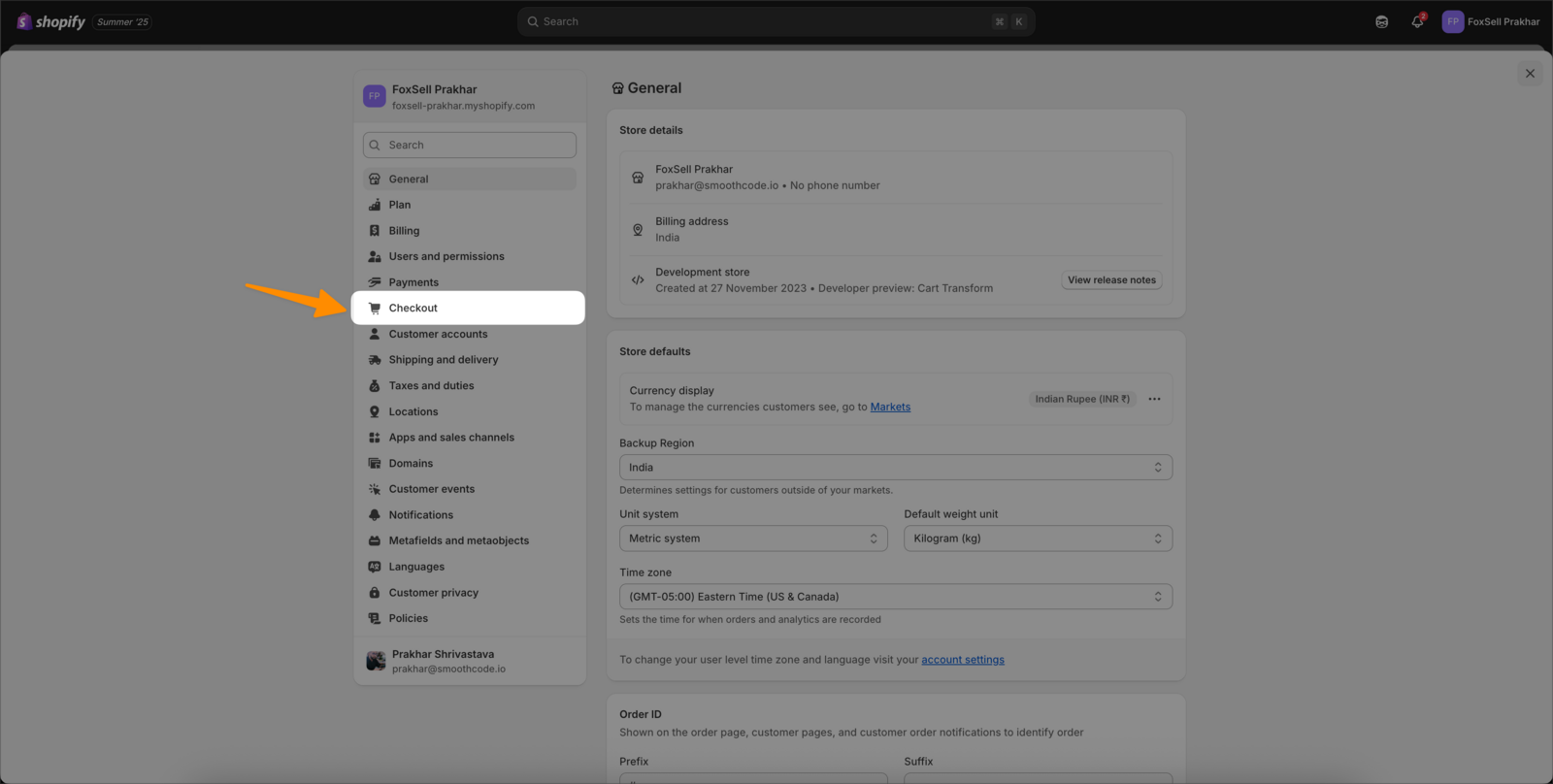Open the Default weight unit dropdown
Image resolution: width=1553 pixels, height=784 pixels.
click(x=1038, y=539)
